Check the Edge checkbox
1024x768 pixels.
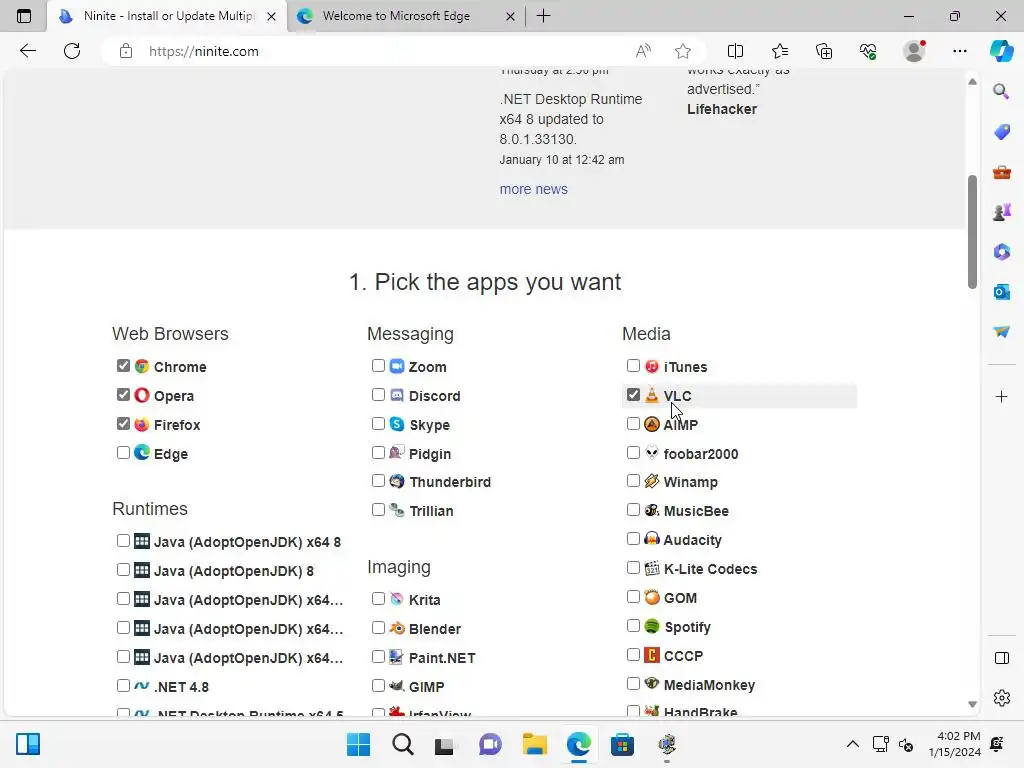[123, 453]
